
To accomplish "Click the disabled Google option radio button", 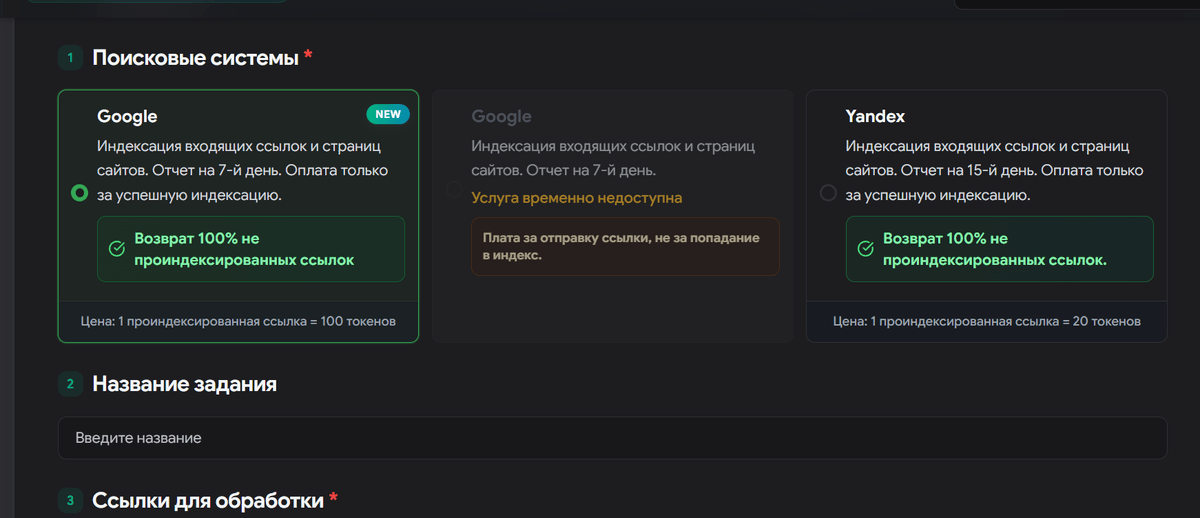I will point(454,190).
